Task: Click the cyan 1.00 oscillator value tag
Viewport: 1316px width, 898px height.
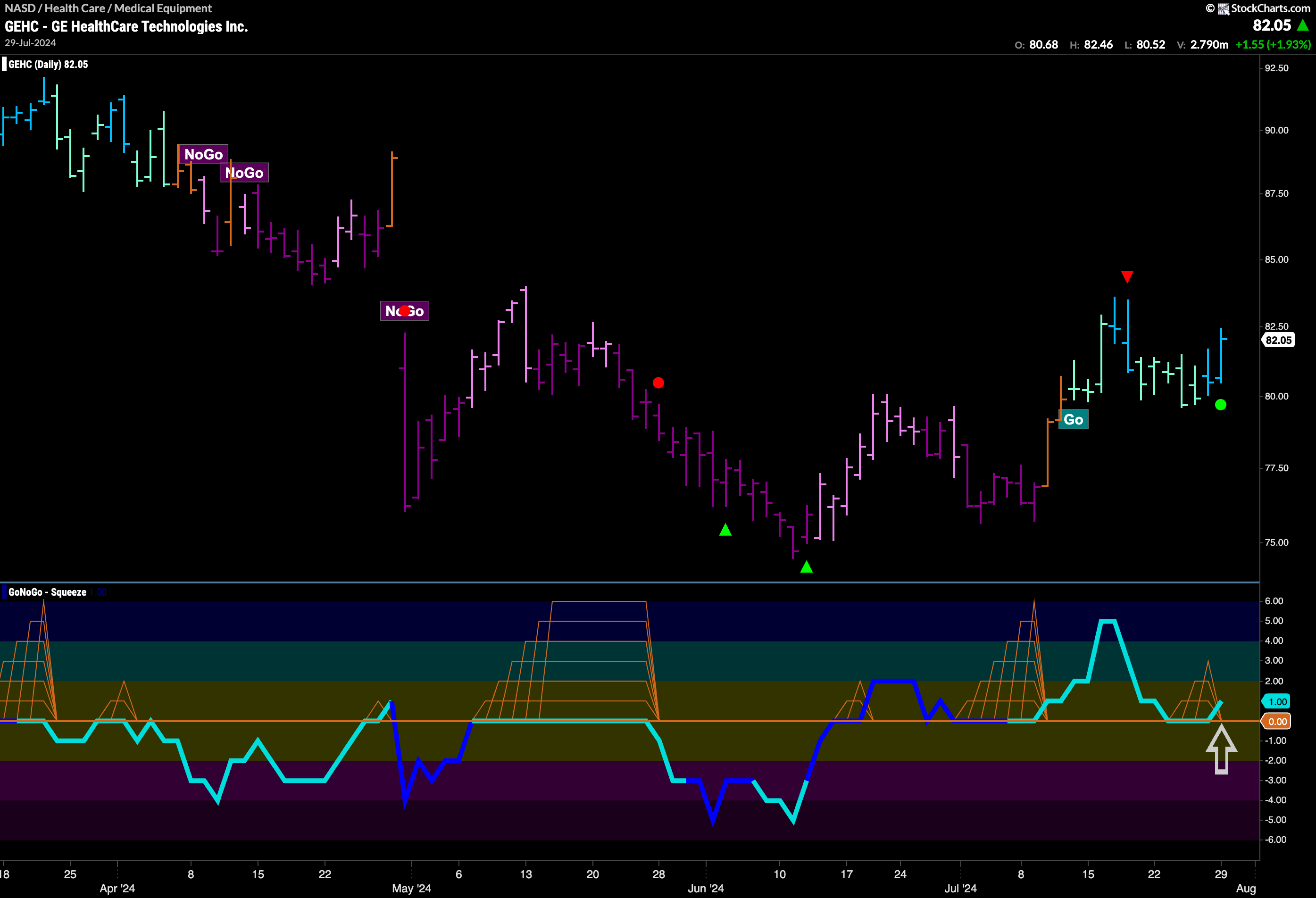Action: (1276, 701)
